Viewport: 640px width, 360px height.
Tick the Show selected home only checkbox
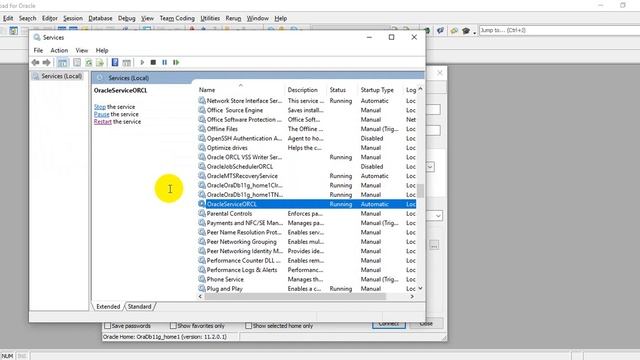(x=248, y=326)
